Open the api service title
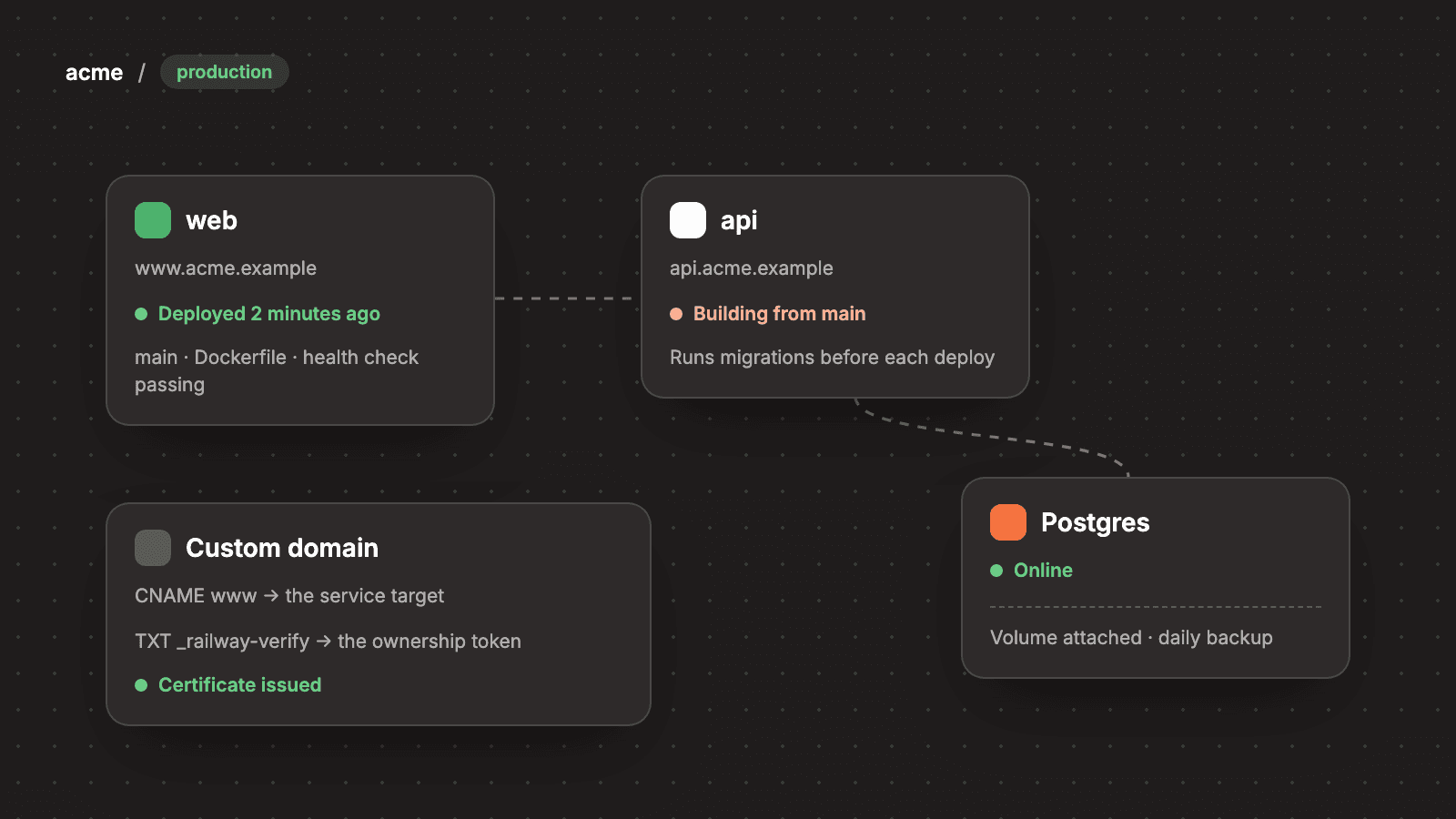The image size is (1456, 819). point(739,220)
